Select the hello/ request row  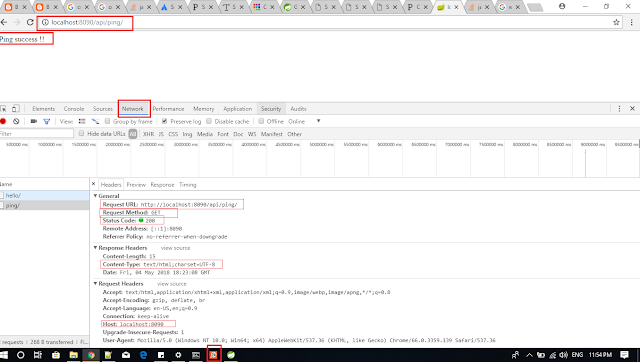(44, 195)
